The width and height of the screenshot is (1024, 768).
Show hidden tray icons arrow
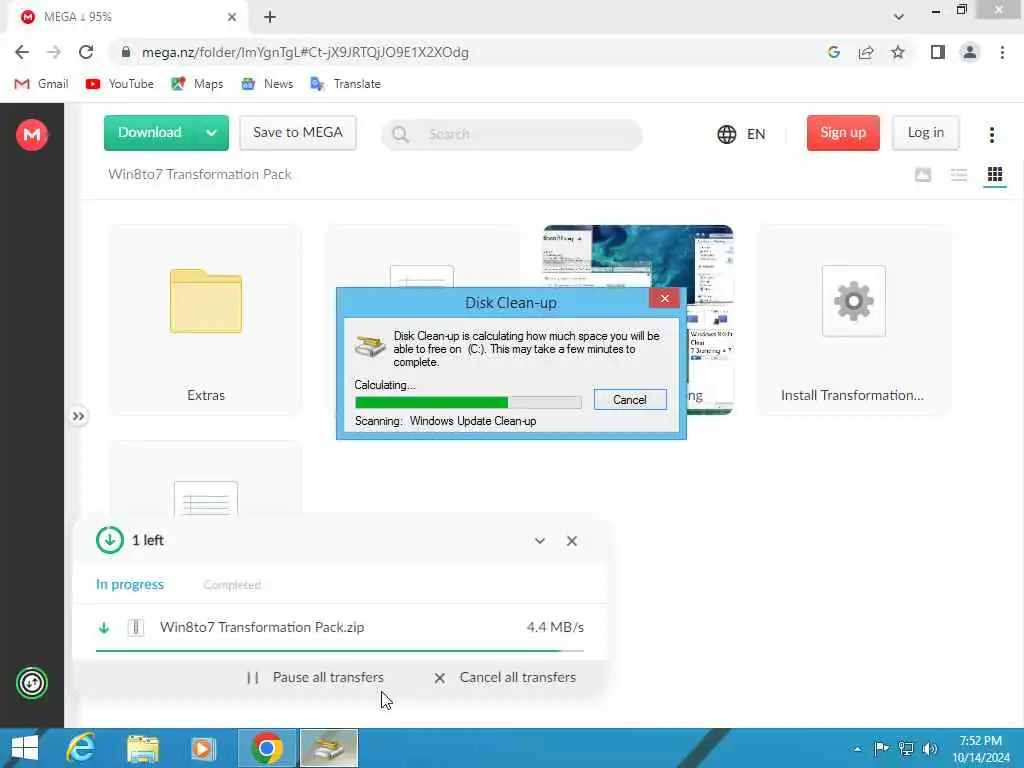[x=857, y=749]
